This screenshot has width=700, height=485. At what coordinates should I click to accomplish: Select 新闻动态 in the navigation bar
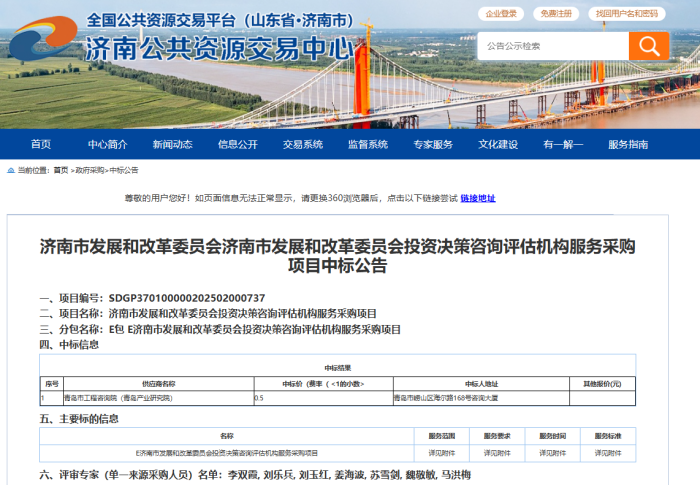coord(172,144)
